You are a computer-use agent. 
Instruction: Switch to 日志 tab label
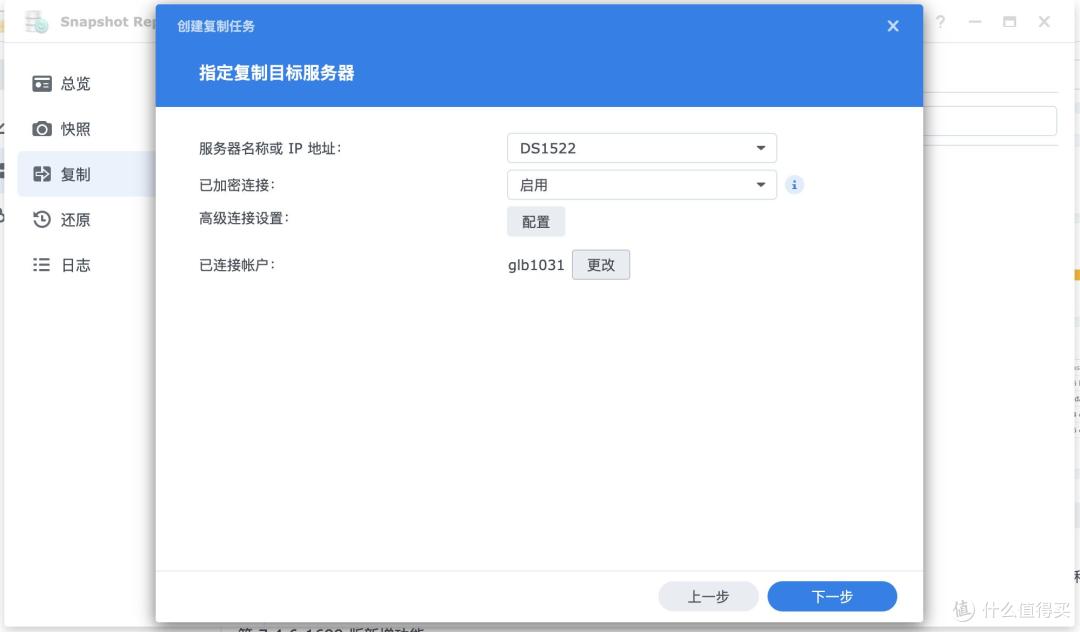pyautogui.click(x=76, y=266)
